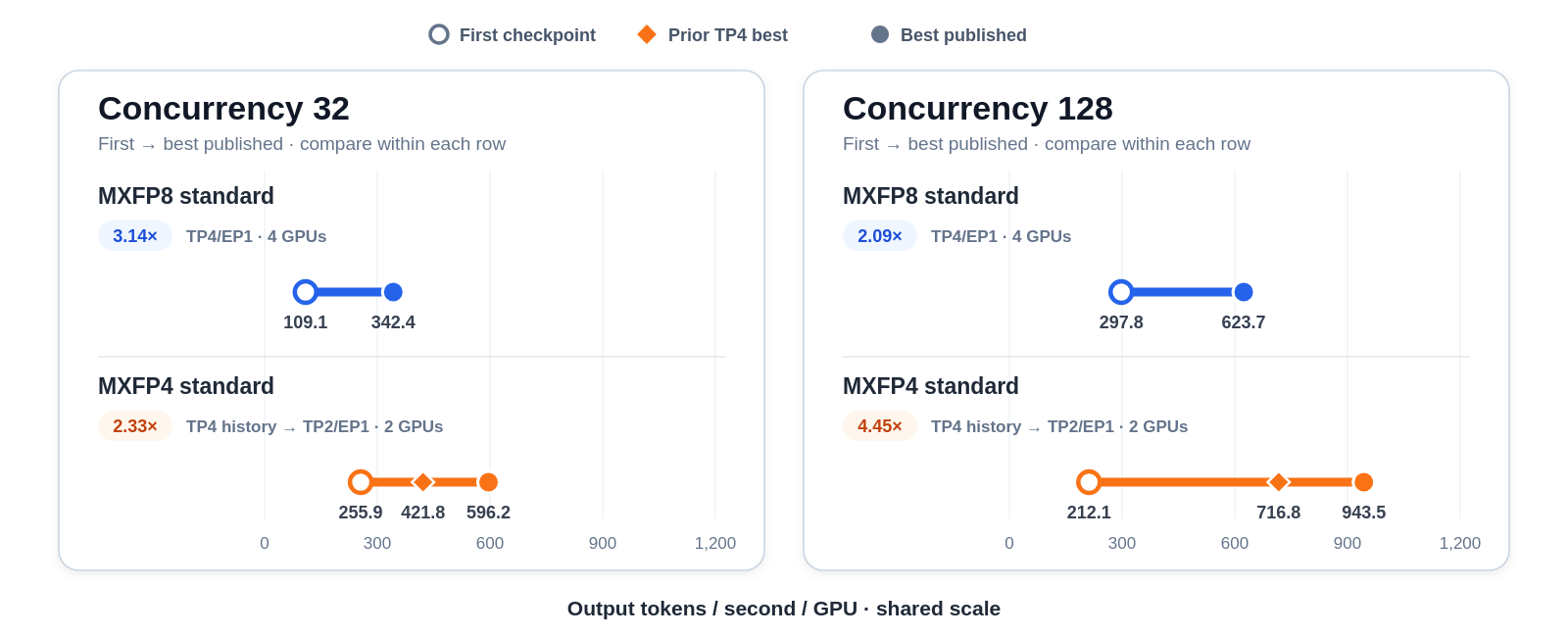Click the orange diamond marker at 716.8
This screenshot has width=1568, height=637.
pyautogui.click(x=1279, y=482)
